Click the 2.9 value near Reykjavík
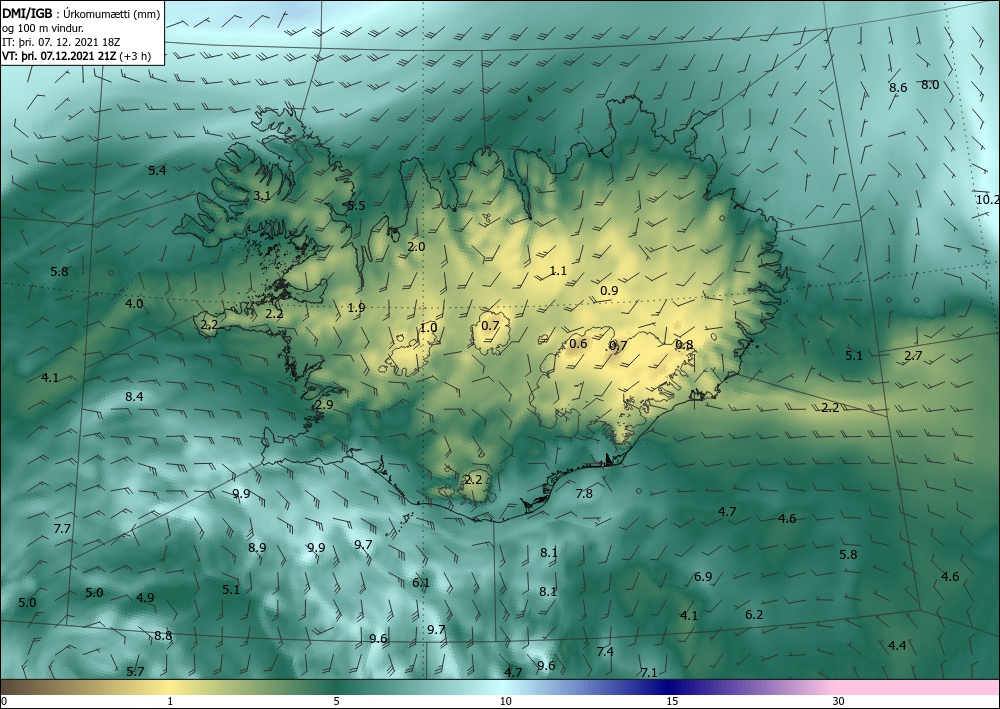 pos(324,406)
